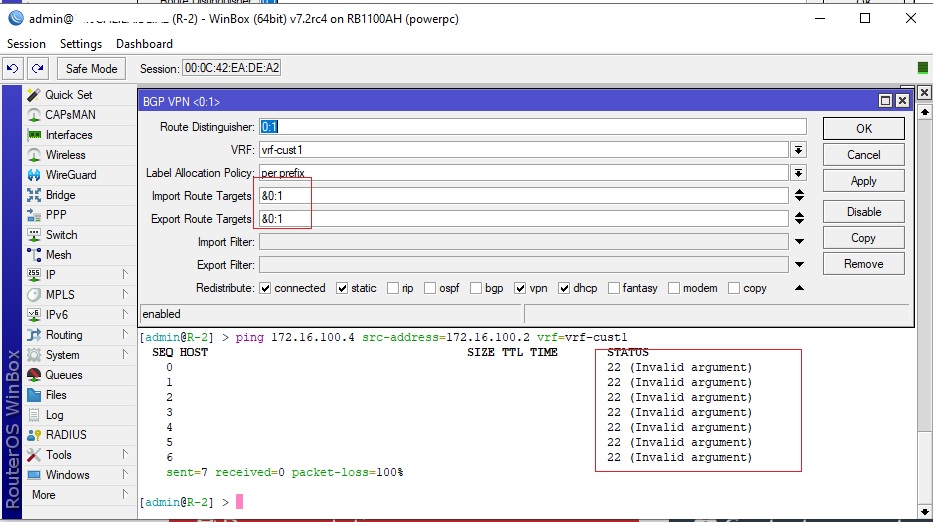Screen dimensions: 933x522
Task: Toggle the connected redistribute checkbox
Action: point(265,288)
